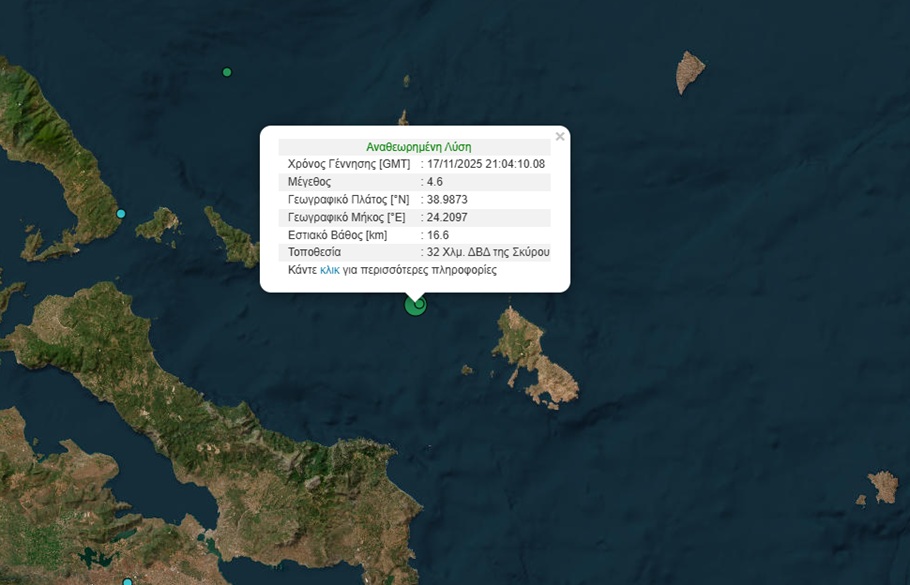Click the brown island in the top-right corner

click(690, 72)
